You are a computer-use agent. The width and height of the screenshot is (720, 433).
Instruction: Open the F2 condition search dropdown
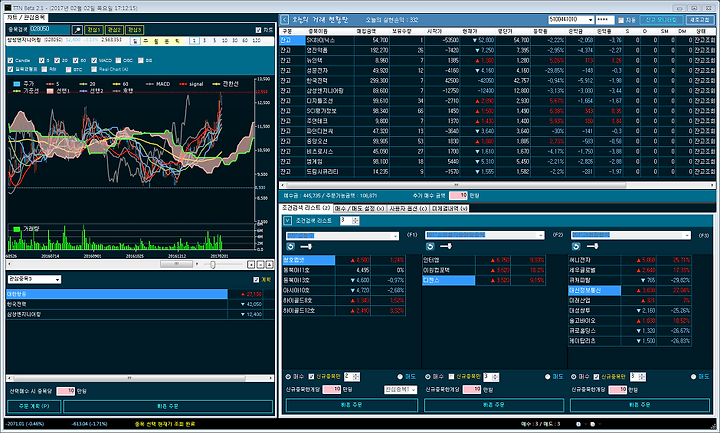click(x=541, y=236)
